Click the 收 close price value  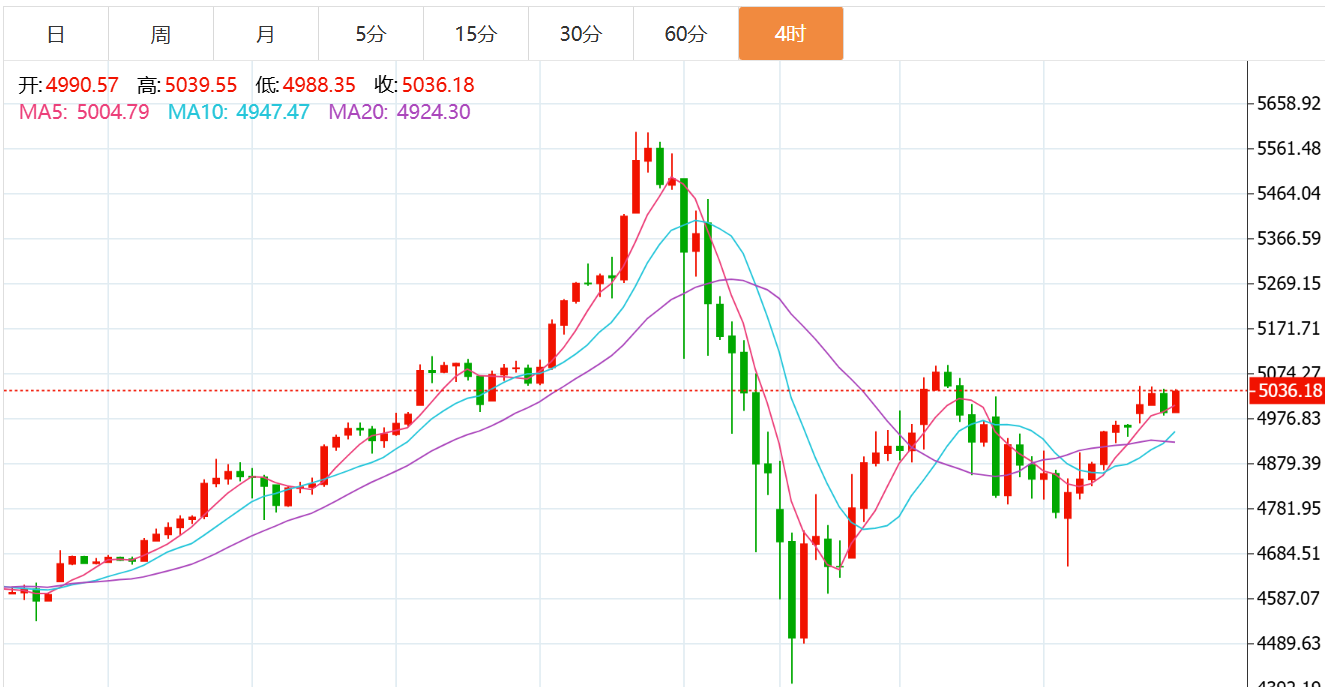tap(438, 86)
